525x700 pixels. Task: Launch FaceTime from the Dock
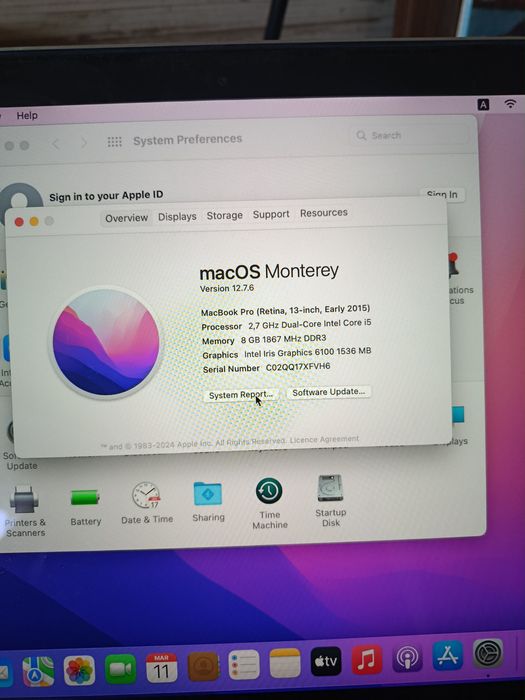[x=121, y=669]
